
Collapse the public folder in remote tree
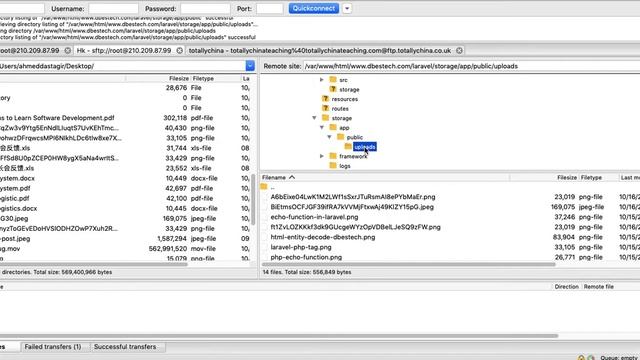(x=329, y=137)
